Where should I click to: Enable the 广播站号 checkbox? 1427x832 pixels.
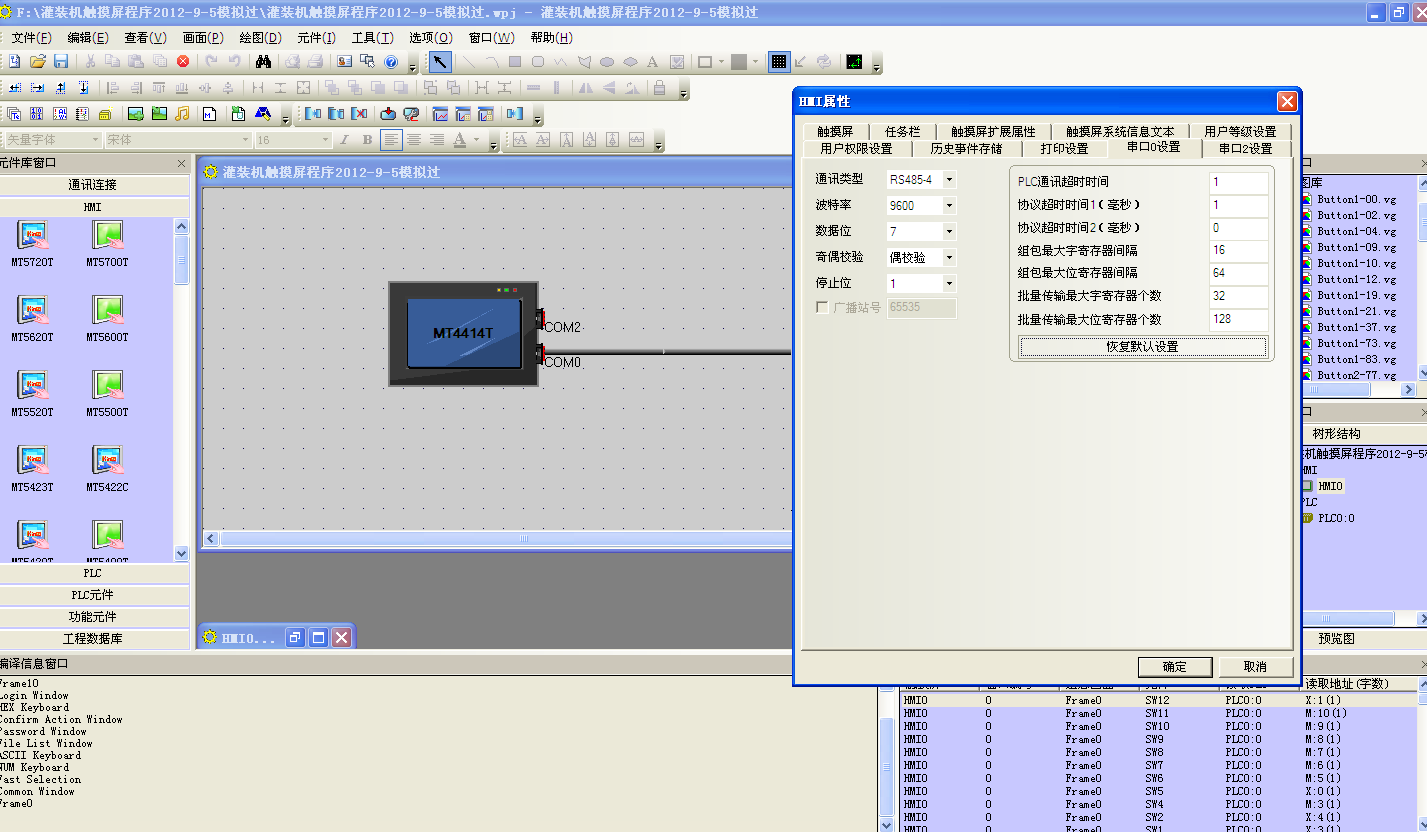(x=823, y=308)
